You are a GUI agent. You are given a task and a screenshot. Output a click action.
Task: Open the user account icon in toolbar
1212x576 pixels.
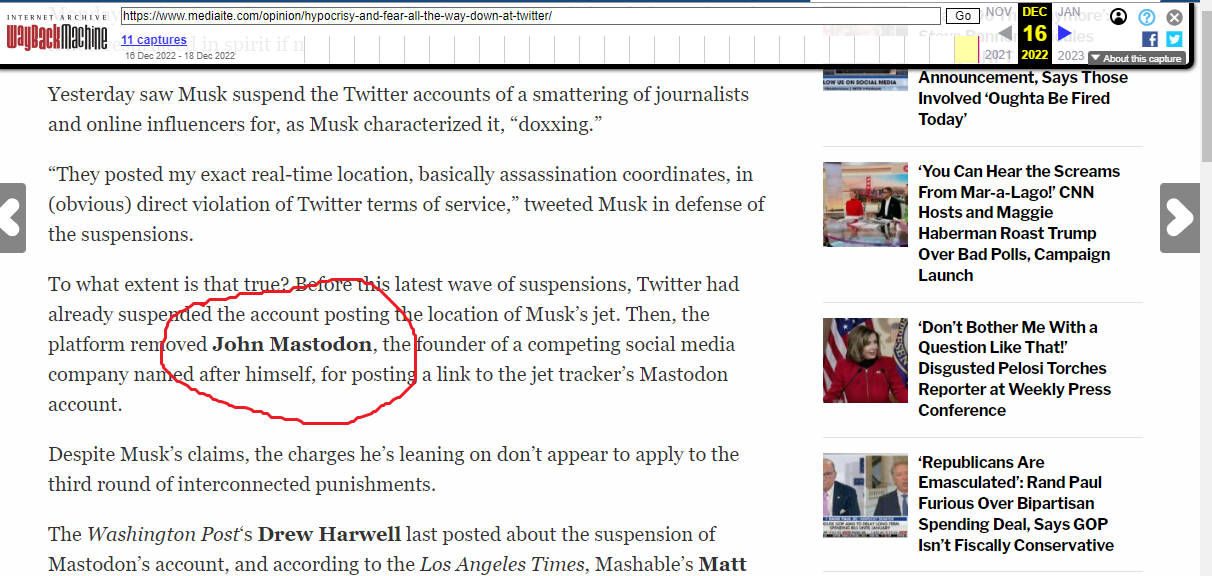click(x=1119, y=17)
